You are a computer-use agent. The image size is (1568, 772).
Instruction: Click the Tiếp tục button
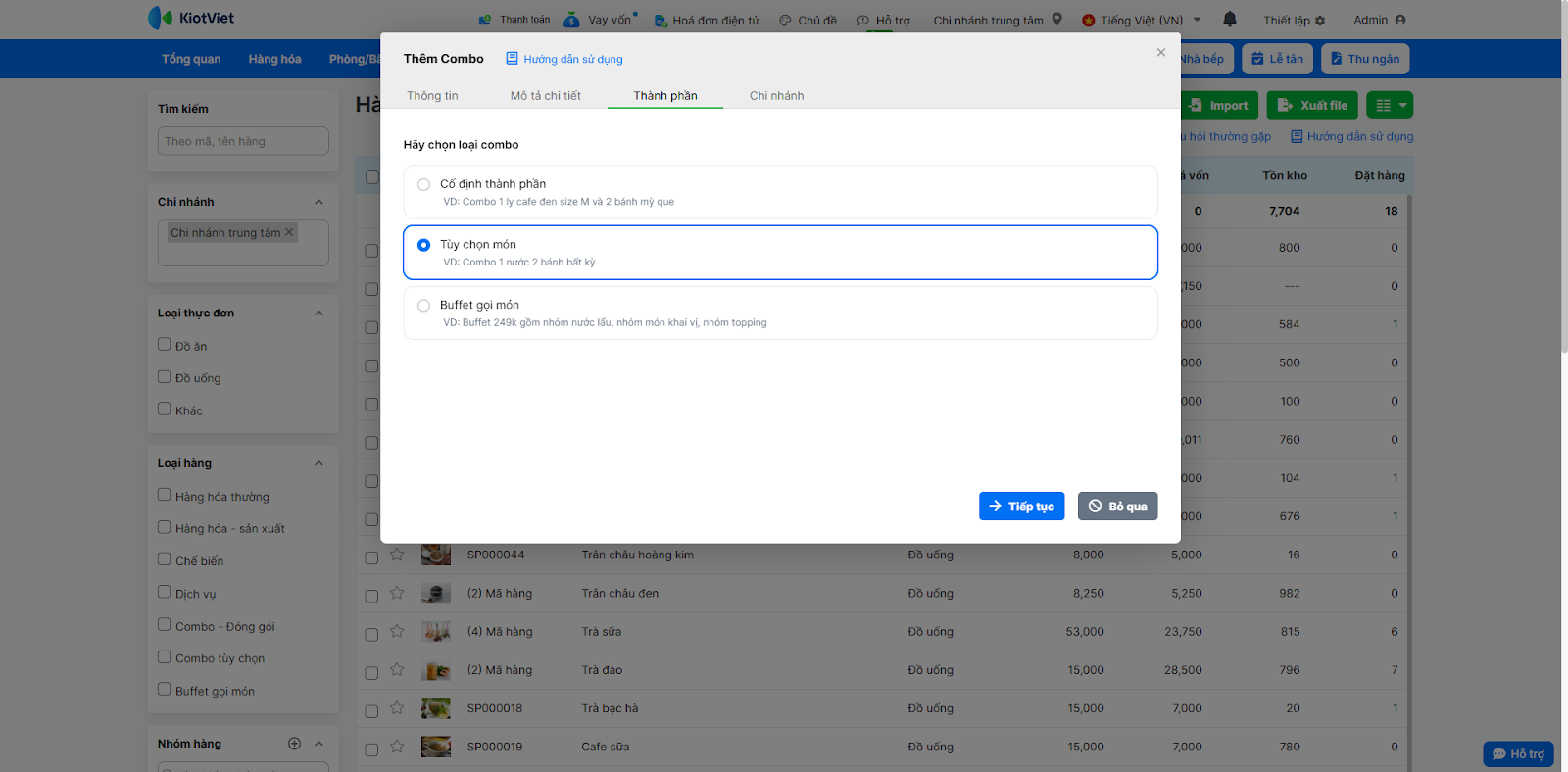point(1021,506)
